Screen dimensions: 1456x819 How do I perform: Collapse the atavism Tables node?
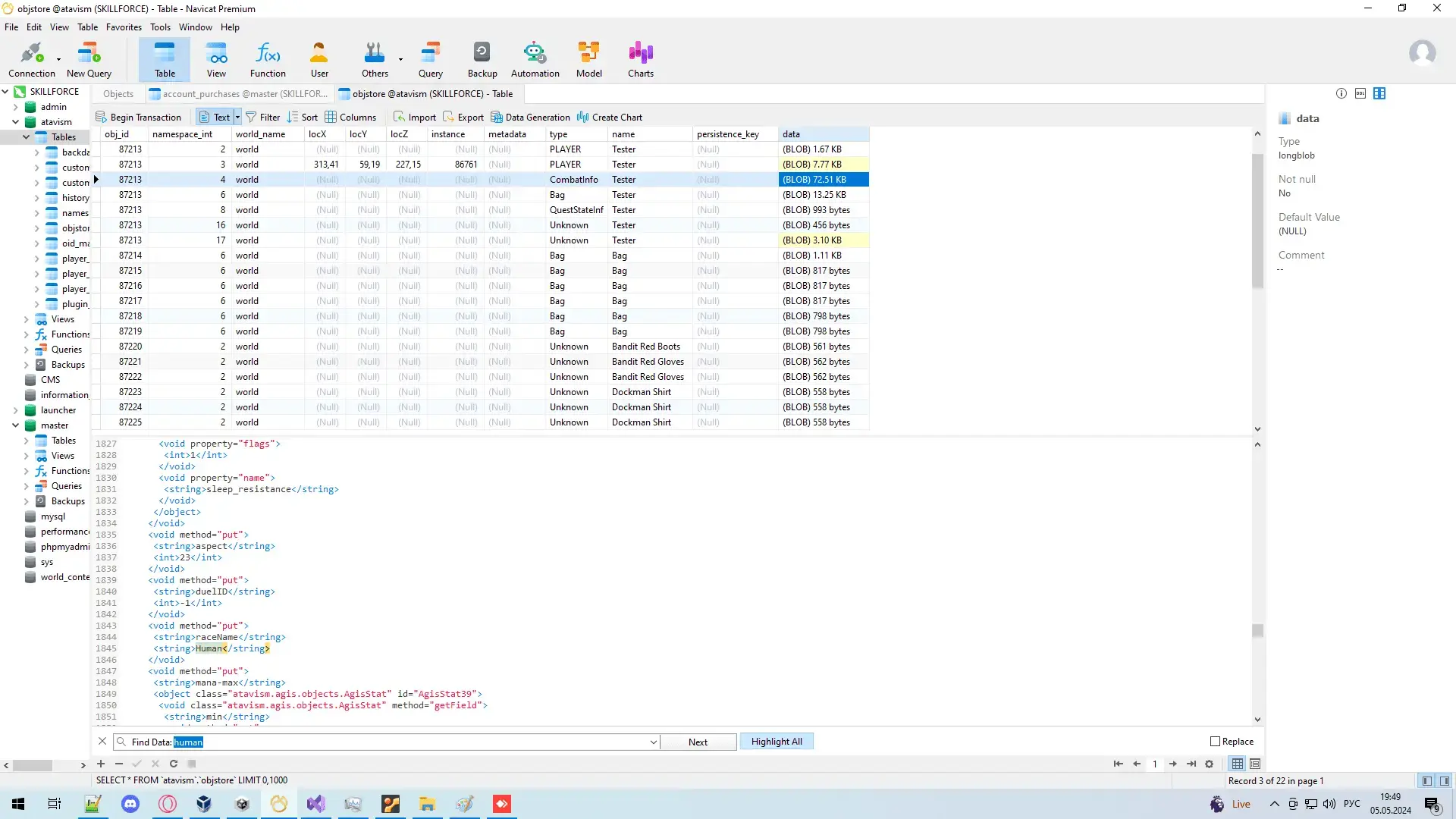26,137
